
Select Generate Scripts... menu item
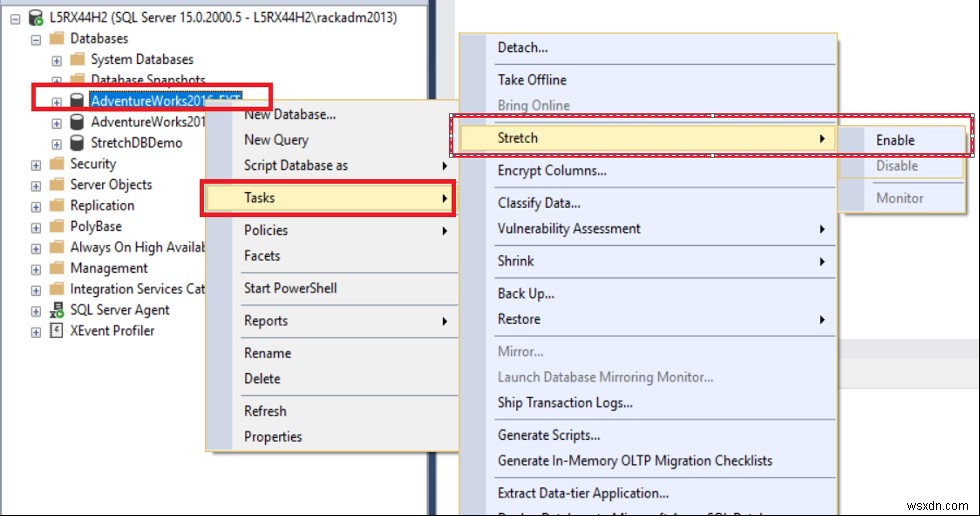[x=649, y=435]
